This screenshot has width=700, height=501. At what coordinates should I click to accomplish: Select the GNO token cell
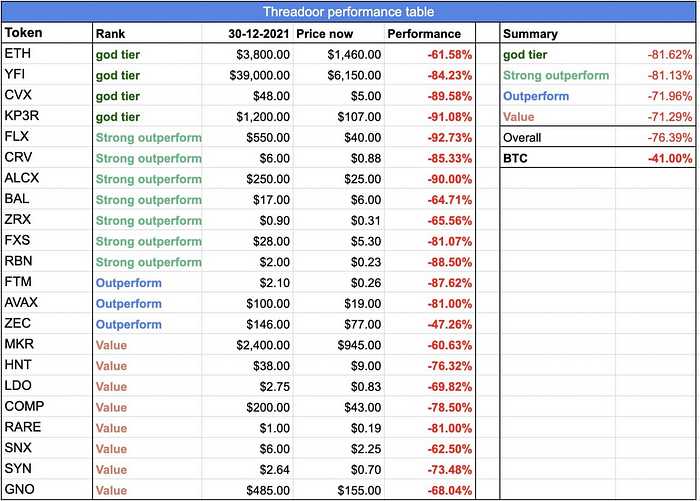click(x=47, y=490)
